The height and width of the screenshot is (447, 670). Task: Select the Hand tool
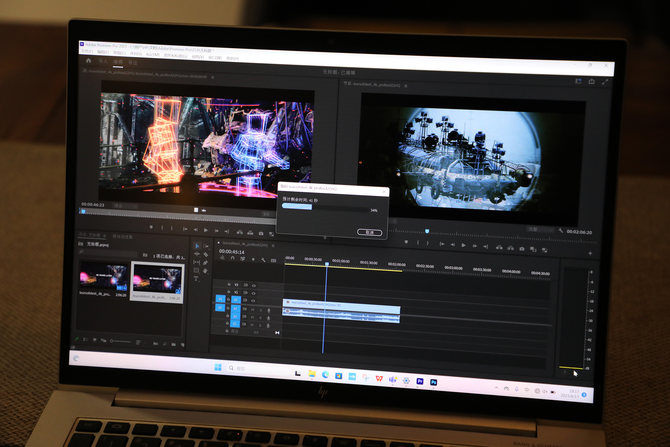coord(206,271)
